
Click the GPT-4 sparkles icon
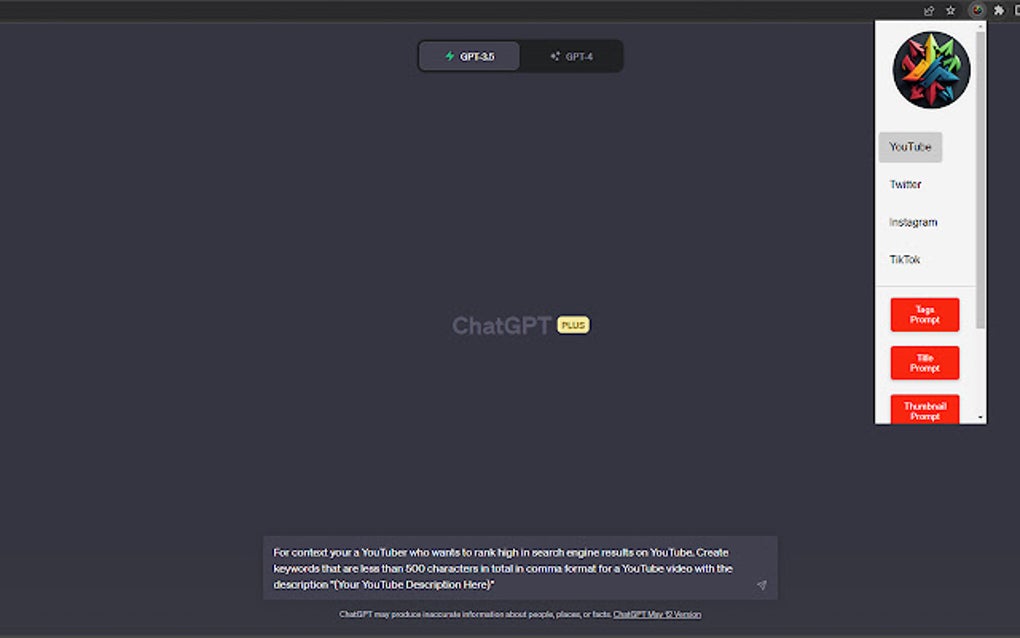(553, 56)
